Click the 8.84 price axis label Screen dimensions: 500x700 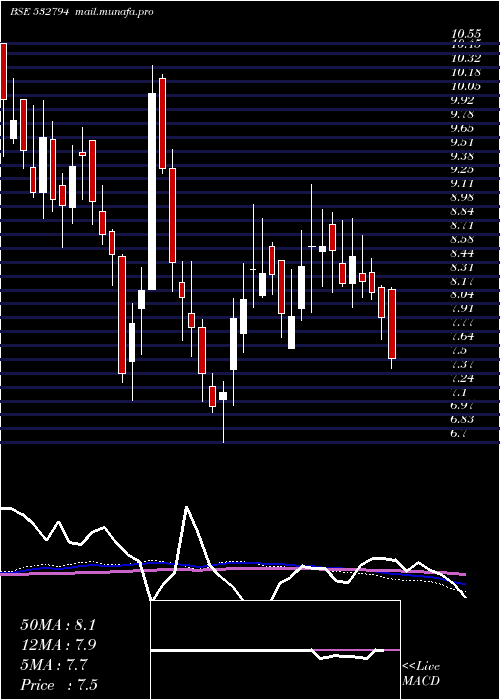[464, 211]
